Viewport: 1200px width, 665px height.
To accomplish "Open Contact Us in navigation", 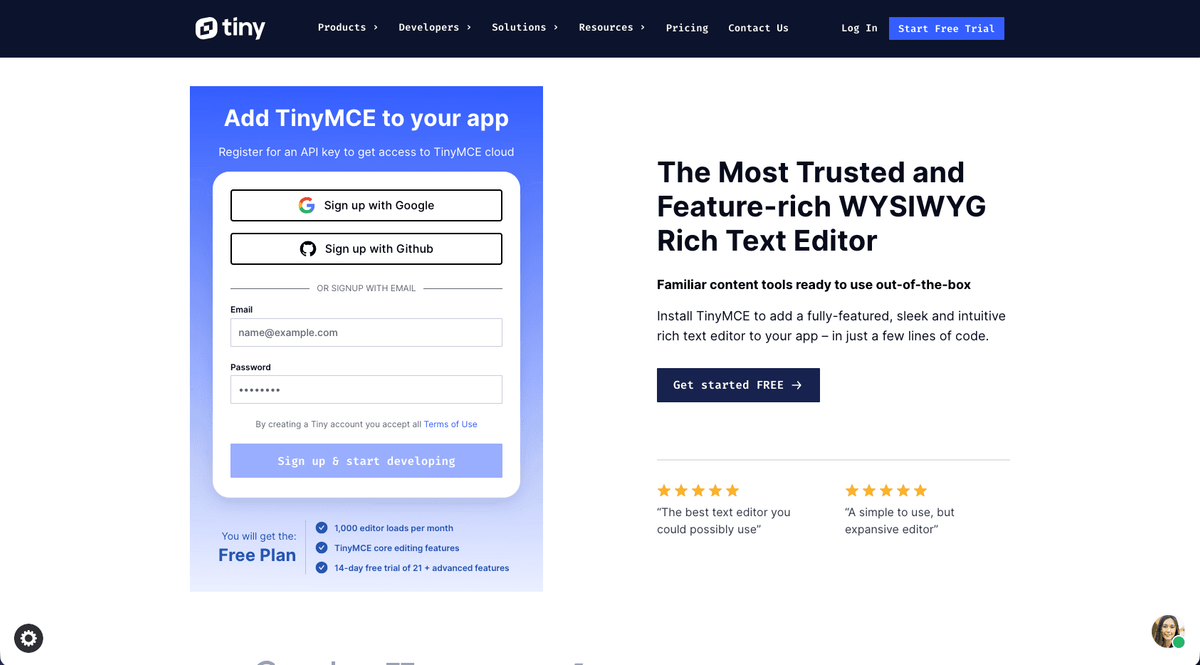I will [x=758, y=28].
